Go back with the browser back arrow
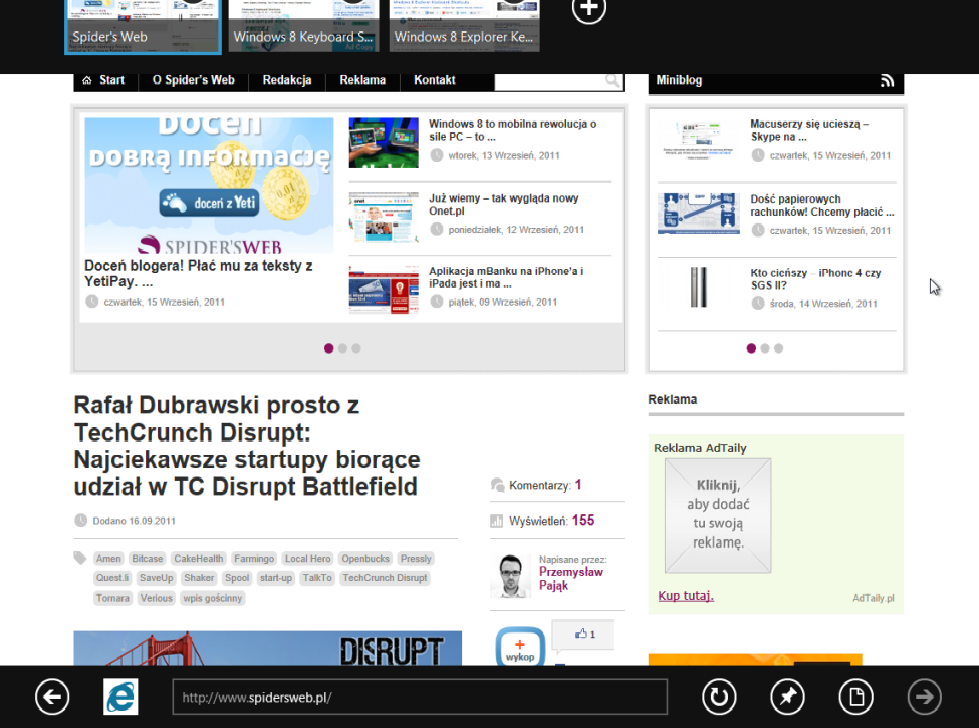This screenshot has width=979, height=728. [52, 696]
